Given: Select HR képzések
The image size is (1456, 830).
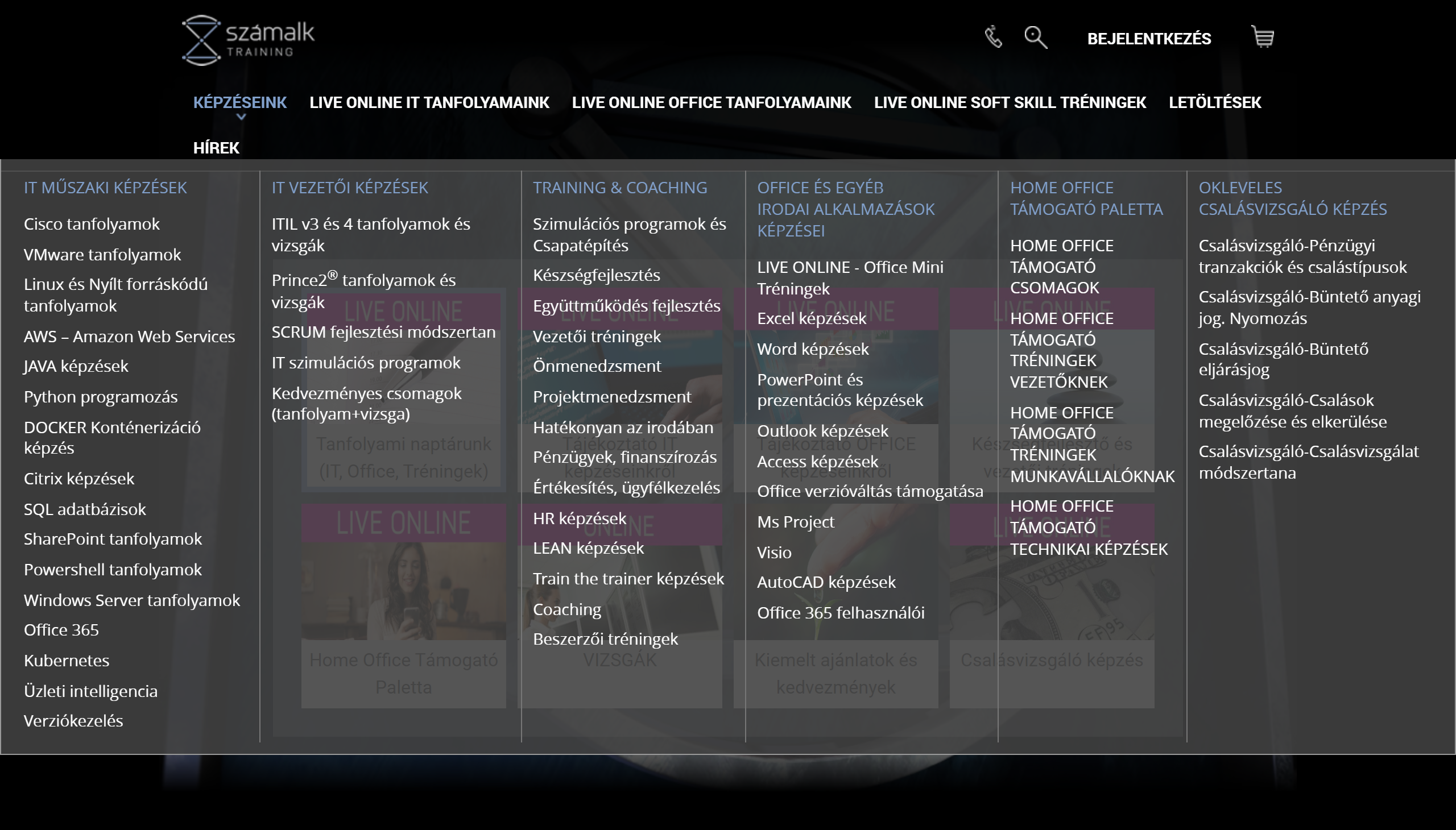Looking at the screenshot, I should [580, 518].
